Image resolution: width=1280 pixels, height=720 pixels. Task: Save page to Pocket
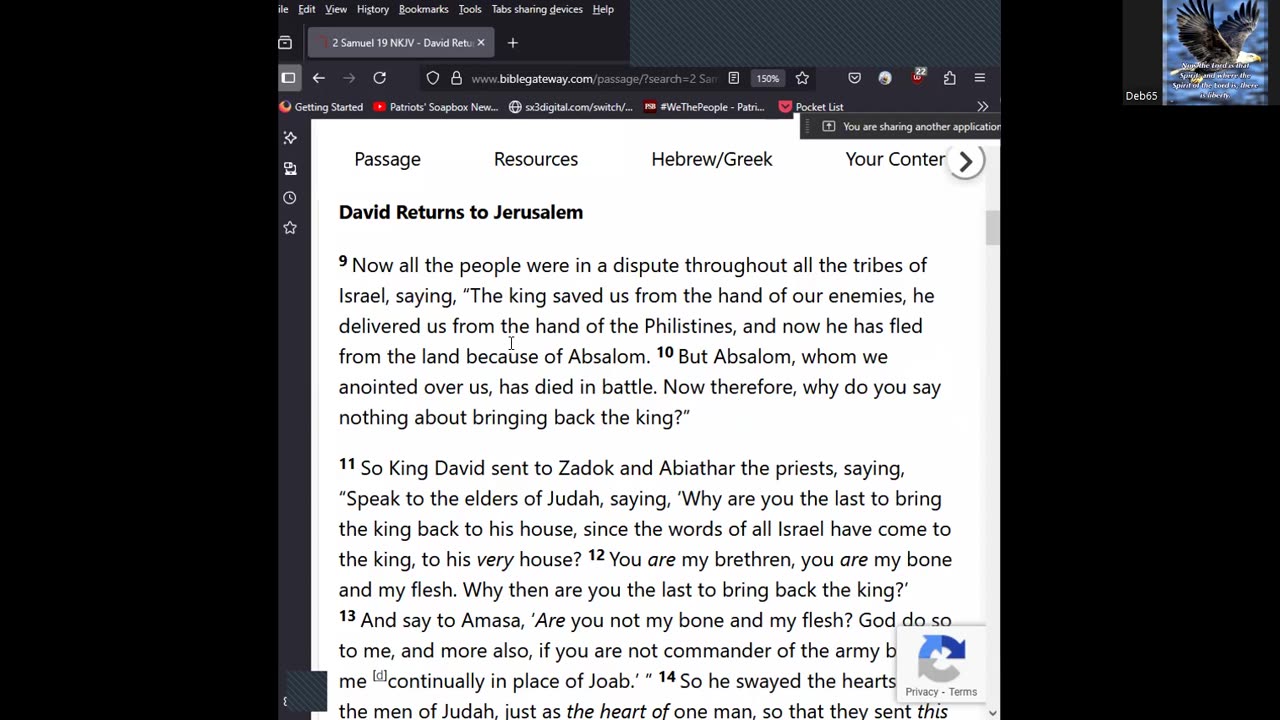854,78
